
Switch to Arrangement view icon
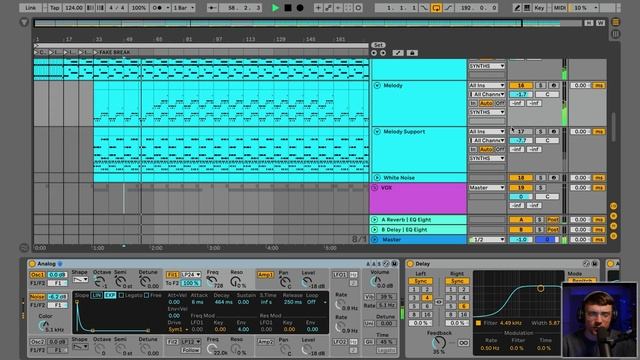point(615,22)
